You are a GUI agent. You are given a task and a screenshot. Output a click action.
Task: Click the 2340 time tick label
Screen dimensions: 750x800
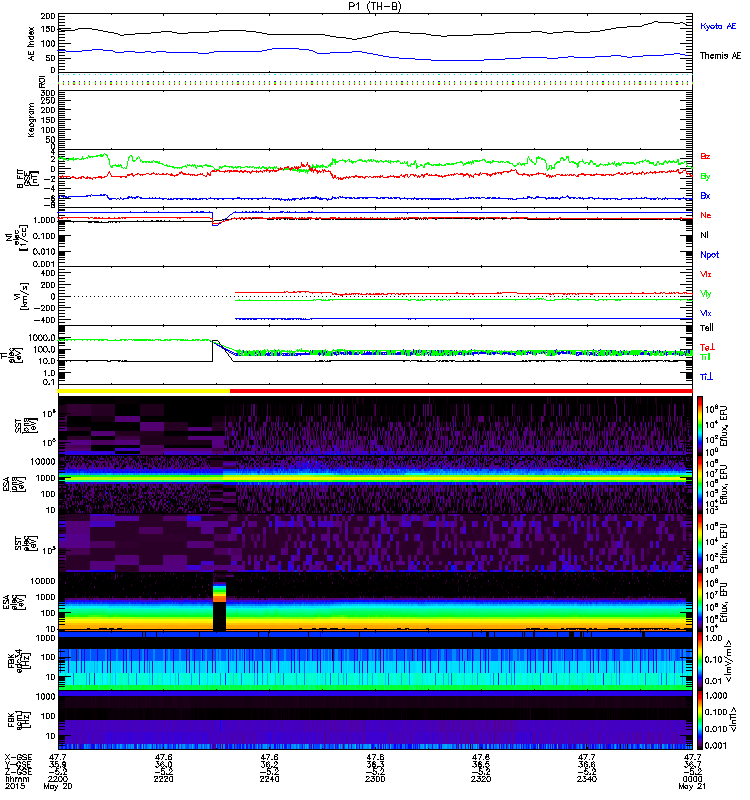tap(586, 779)
